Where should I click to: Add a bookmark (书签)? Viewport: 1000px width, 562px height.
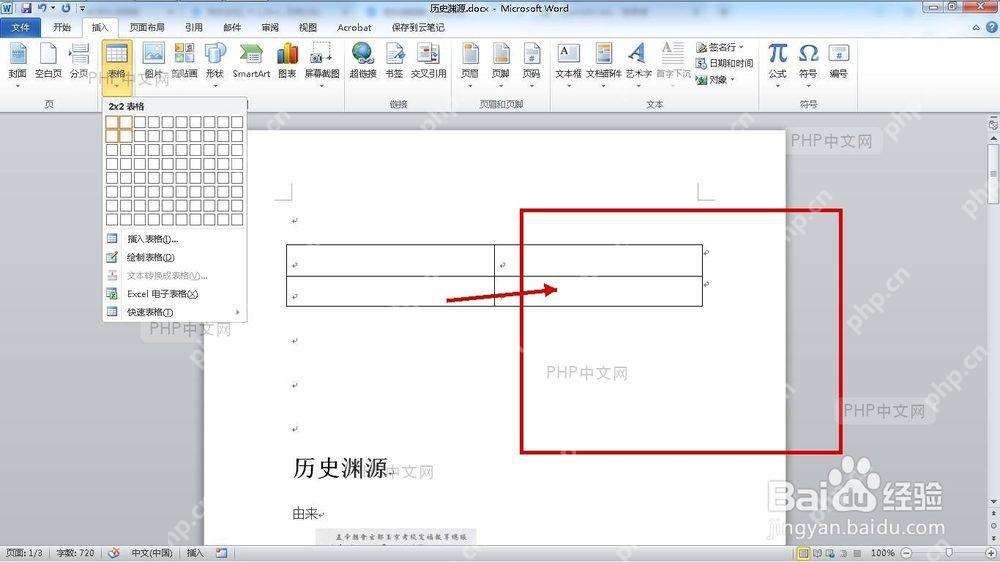tap(394, 63)
